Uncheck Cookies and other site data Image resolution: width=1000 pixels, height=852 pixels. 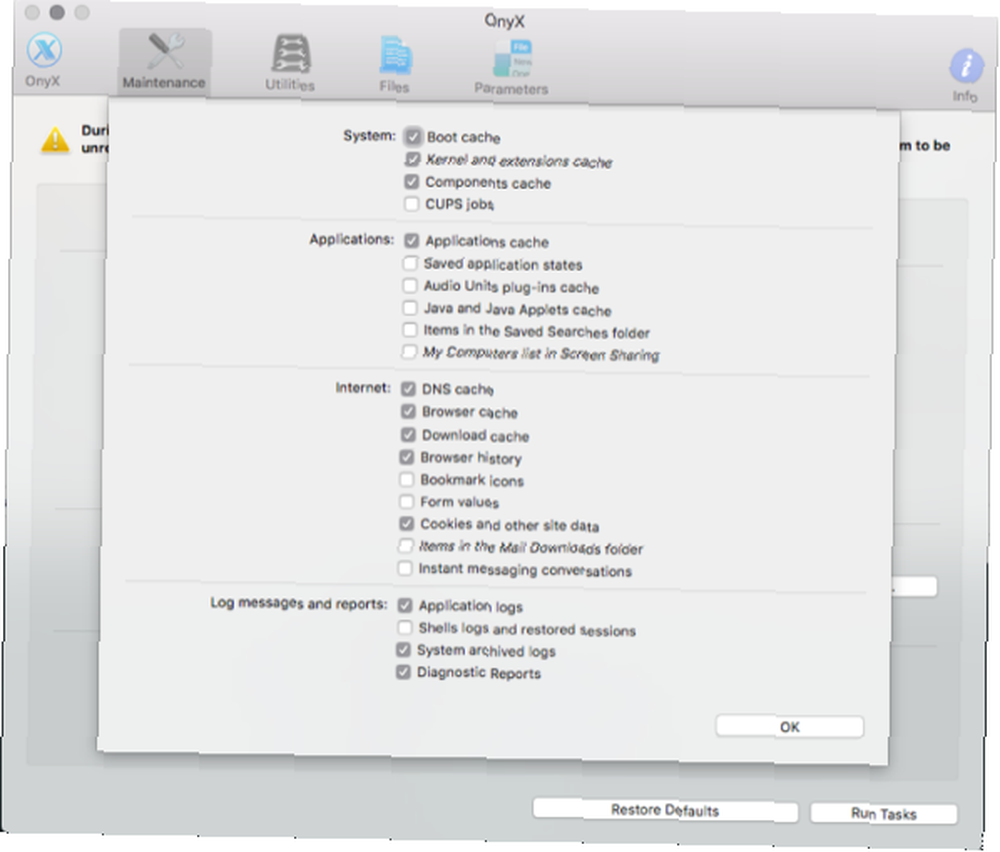406,524
